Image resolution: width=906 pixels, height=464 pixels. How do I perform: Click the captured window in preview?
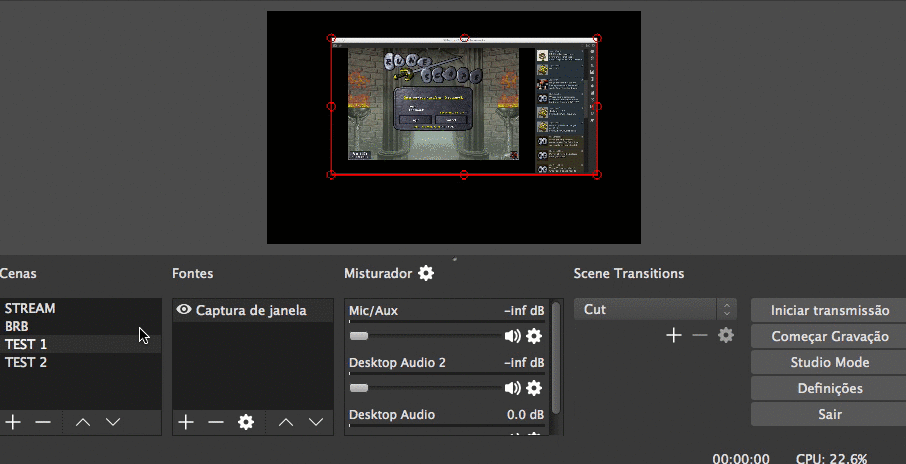point(464,106)
